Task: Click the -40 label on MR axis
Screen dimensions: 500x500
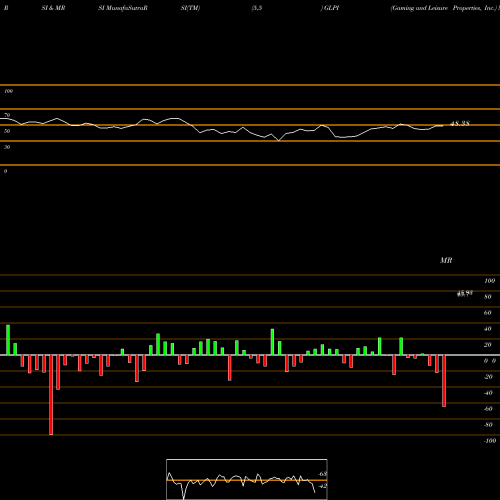Action: pos(488,393)
